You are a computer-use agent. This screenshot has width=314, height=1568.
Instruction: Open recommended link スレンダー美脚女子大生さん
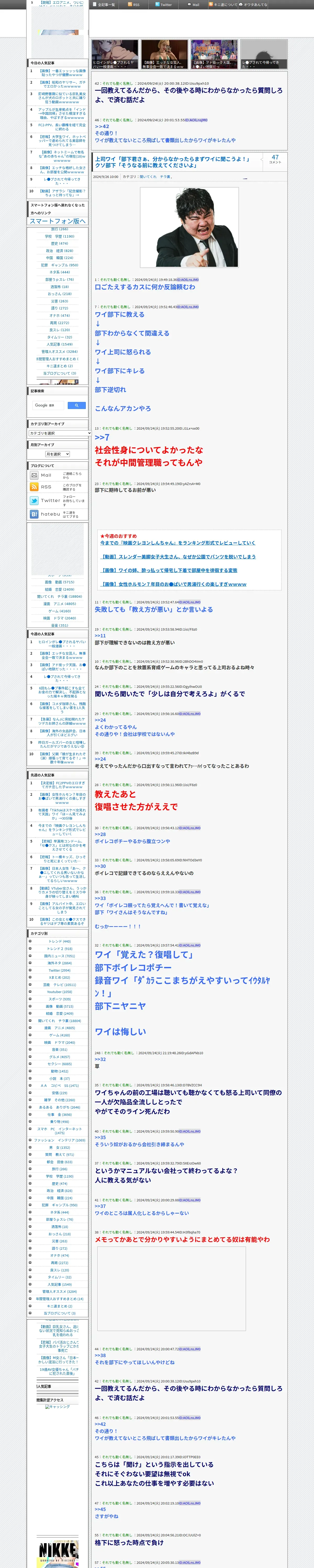click(x=177, y=556)
